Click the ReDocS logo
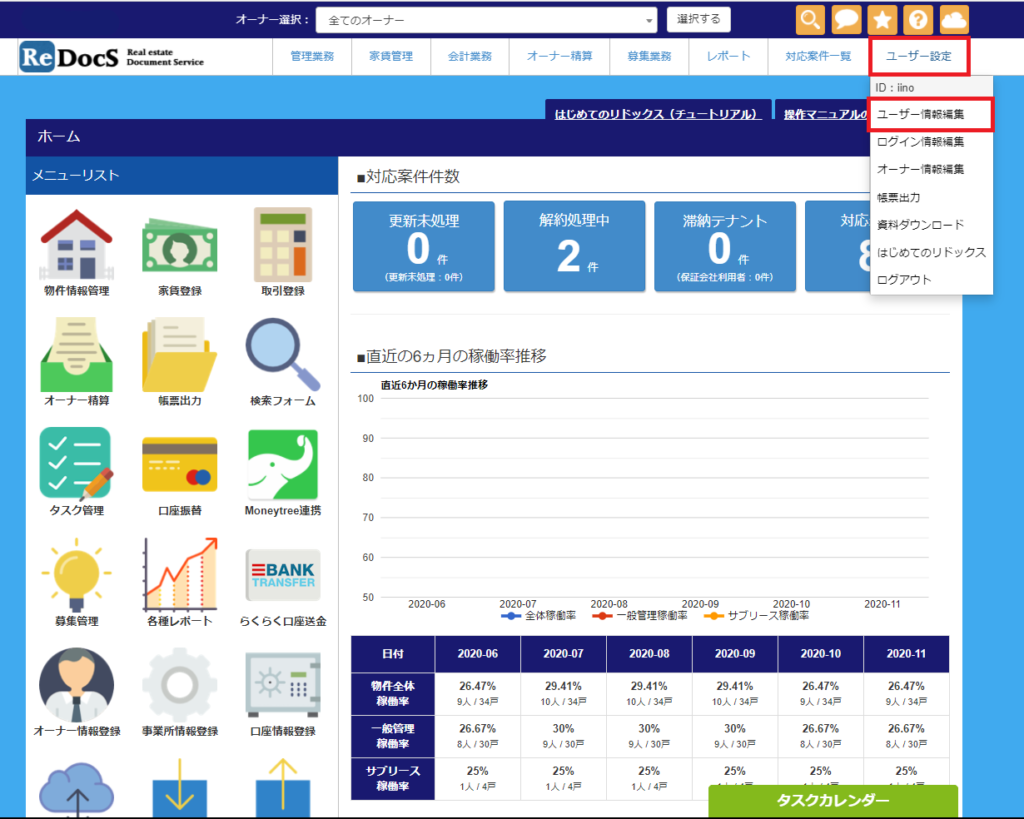 (112, 57)
